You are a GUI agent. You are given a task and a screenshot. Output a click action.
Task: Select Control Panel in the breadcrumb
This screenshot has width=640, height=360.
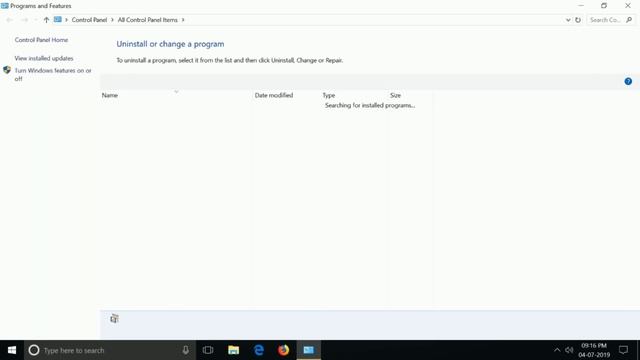89,20
